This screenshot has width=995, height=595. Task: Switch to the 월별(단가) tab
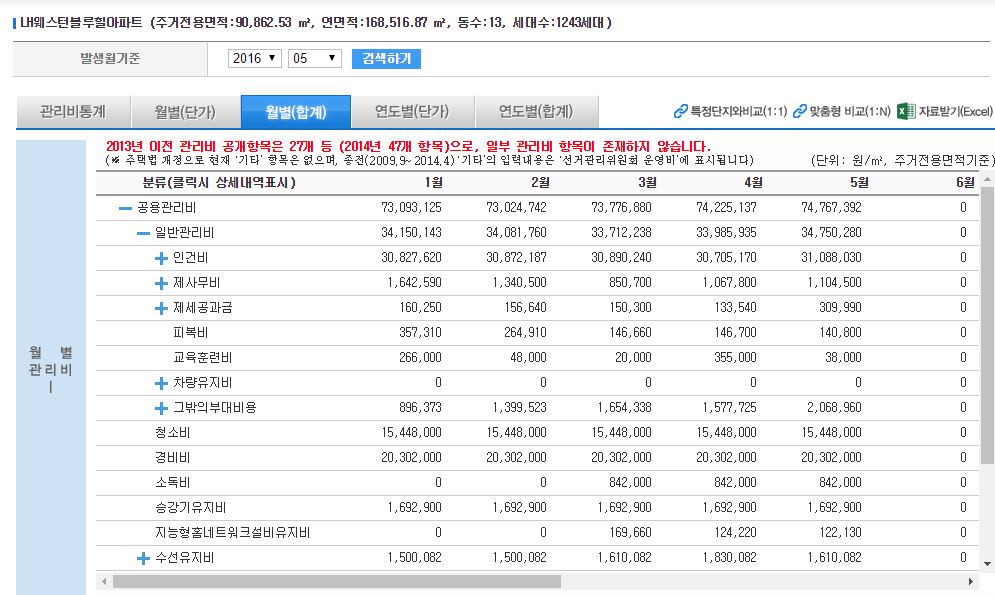click(184, 111)
